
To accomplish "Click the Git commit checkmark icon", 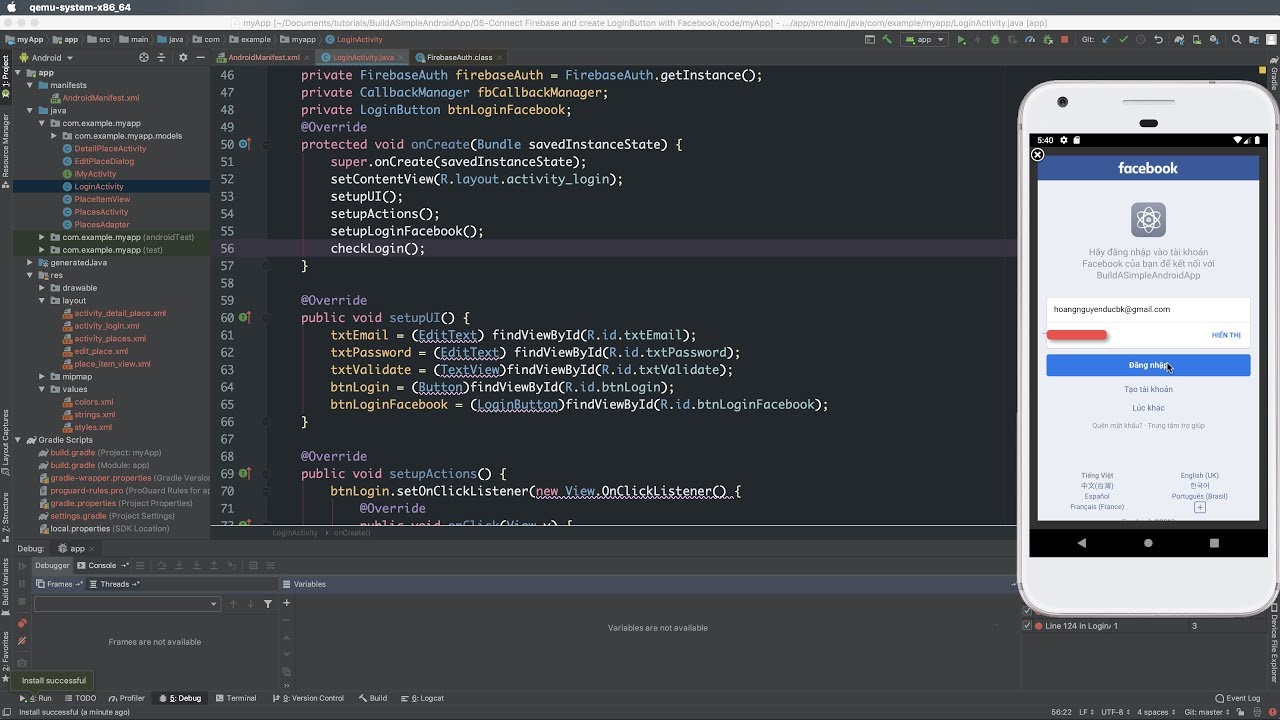I will (1124, 40).
